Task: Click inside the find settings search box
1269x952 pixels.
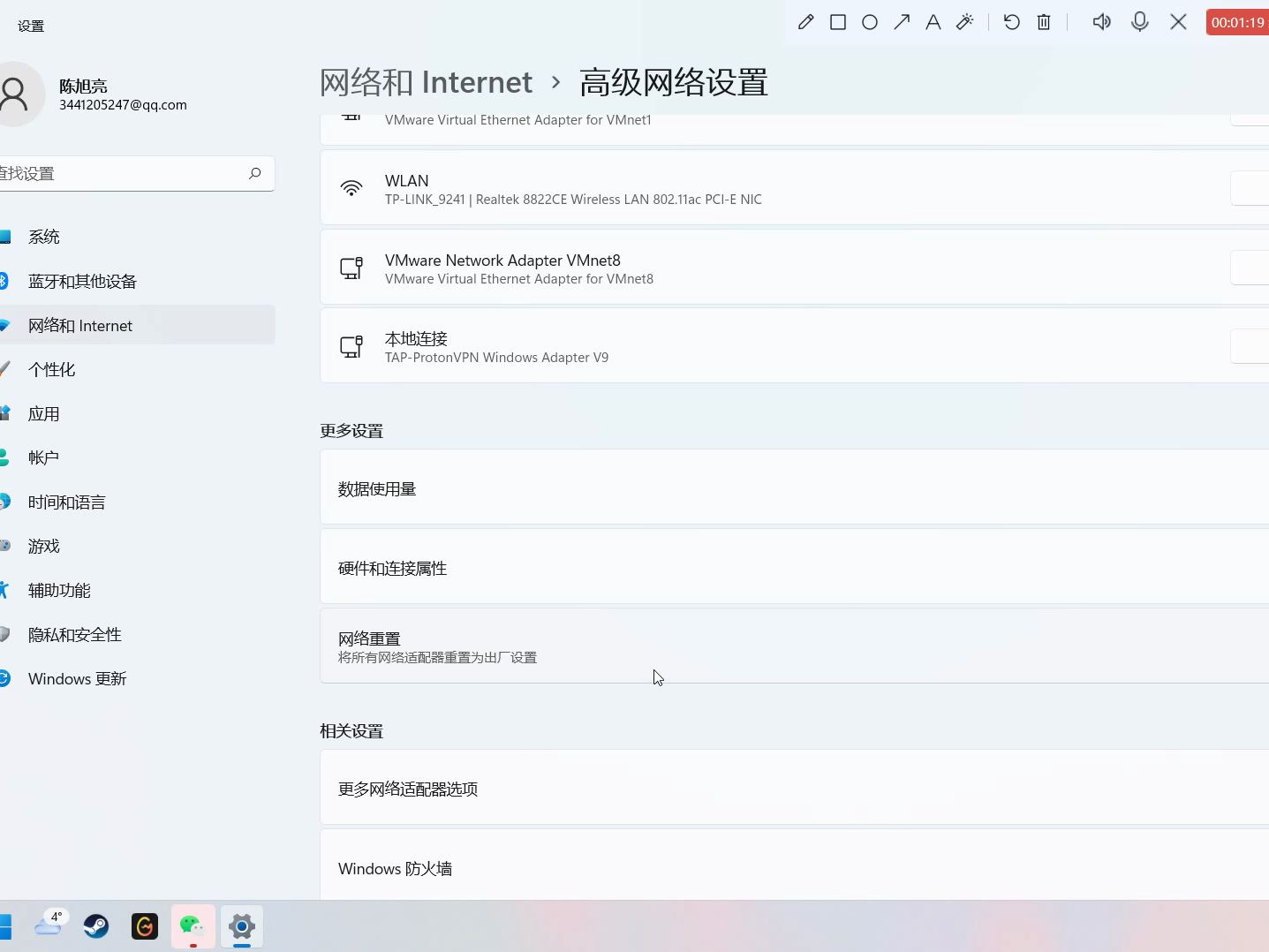Action: point(137,173)
